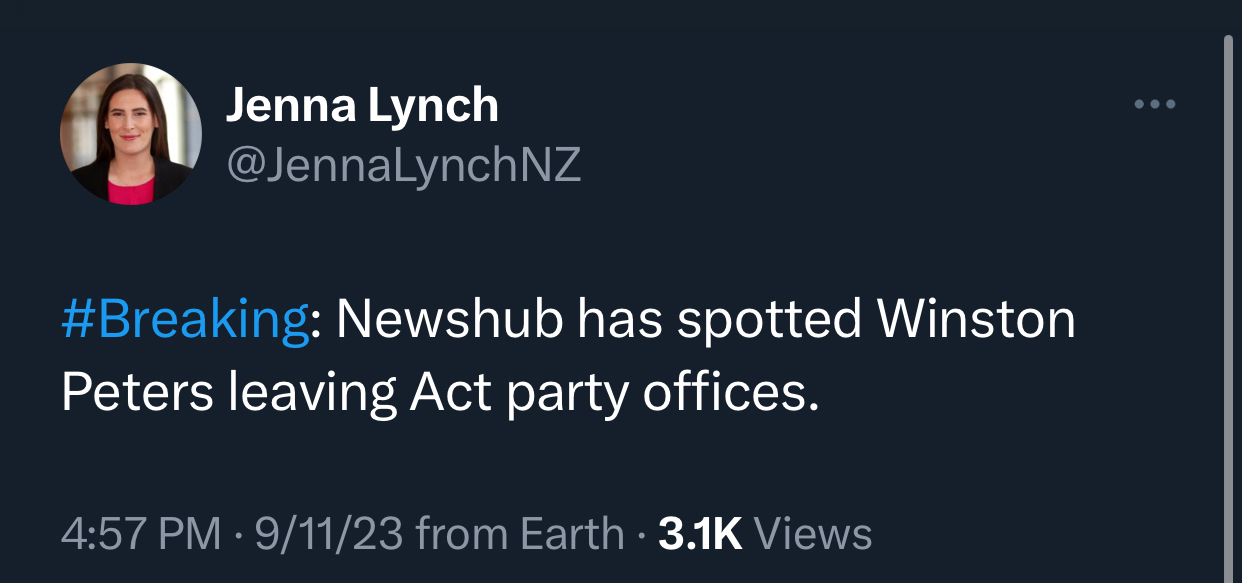Open the Jenna Lynch display name link
Screen dimensions: 1242x583
[362, 105]
